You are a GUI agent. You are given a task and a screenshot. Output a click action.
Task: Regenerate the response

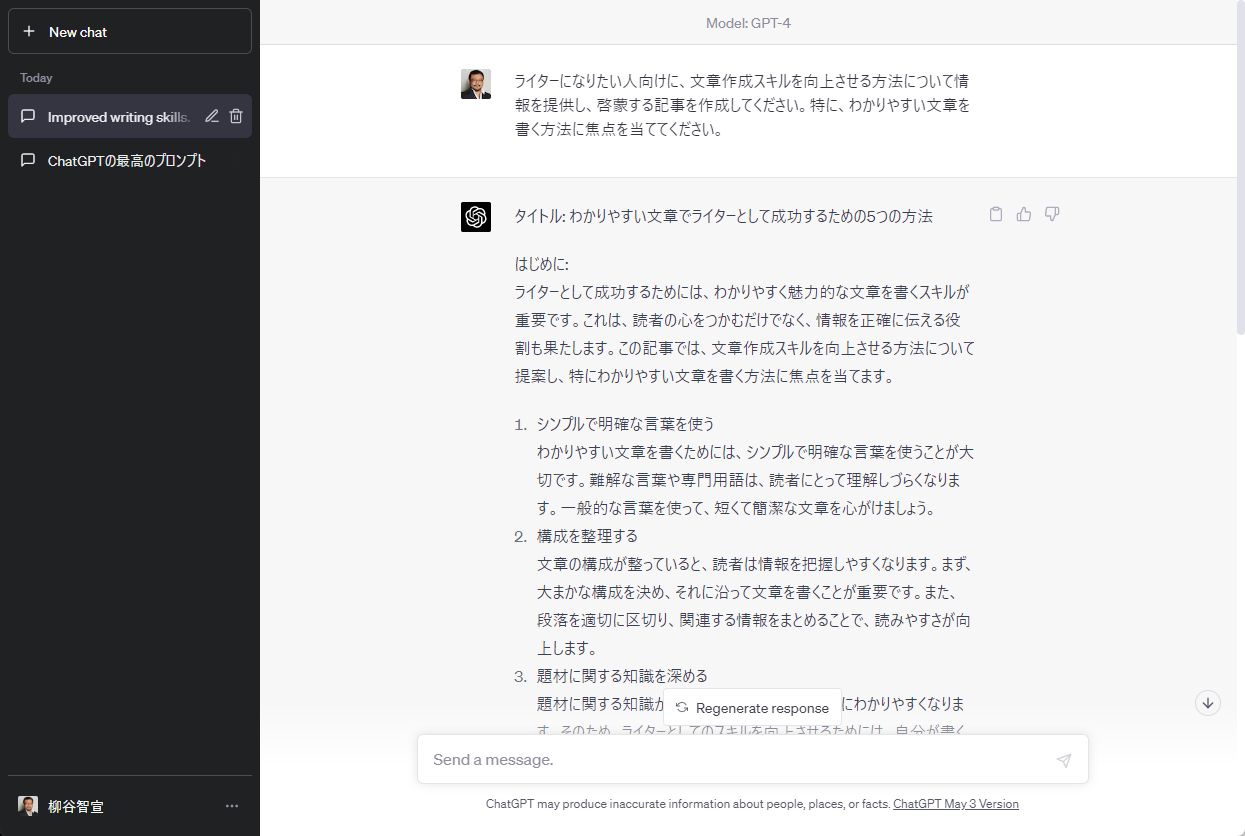[751, 707]
